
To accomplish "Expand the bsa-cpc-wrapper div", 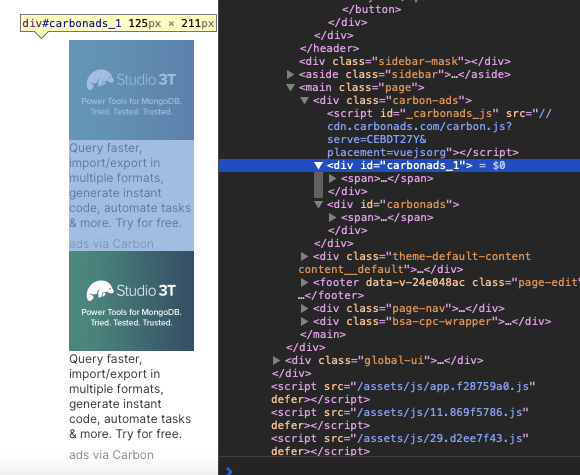I will coord(304,321).
